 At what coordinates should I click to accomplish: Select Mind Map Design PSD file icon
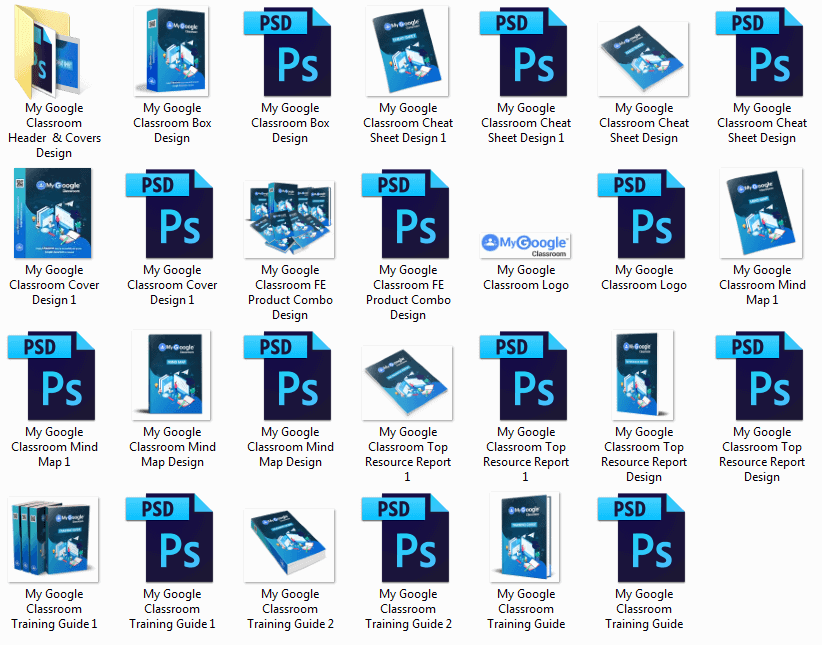(x=287, y=375)
